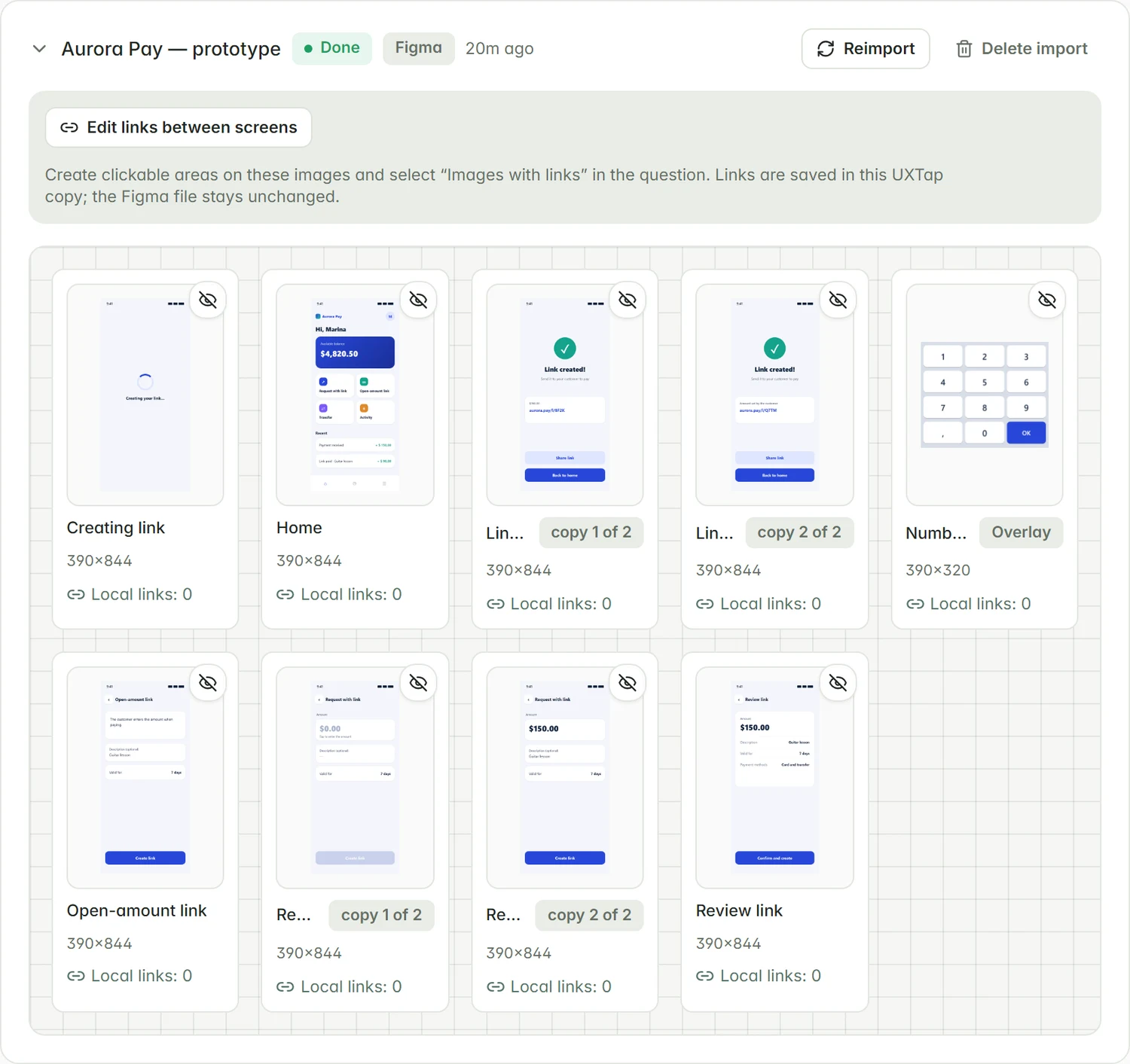
Task: Click the Overlay badge on Number pad
Action: (1021, 532)
